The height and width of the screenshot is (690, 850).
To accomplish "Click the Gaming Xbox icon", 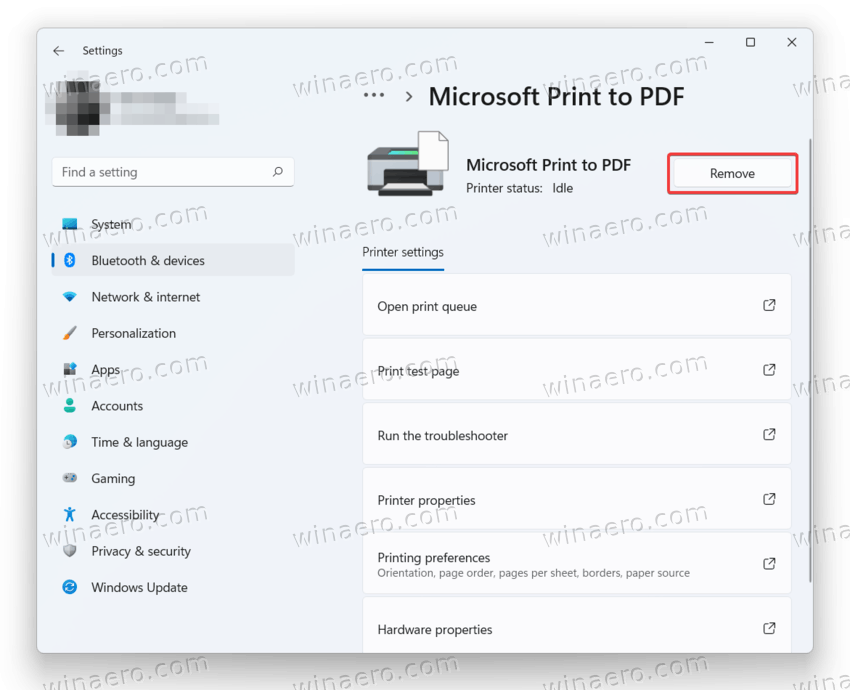I will (69, 478).
